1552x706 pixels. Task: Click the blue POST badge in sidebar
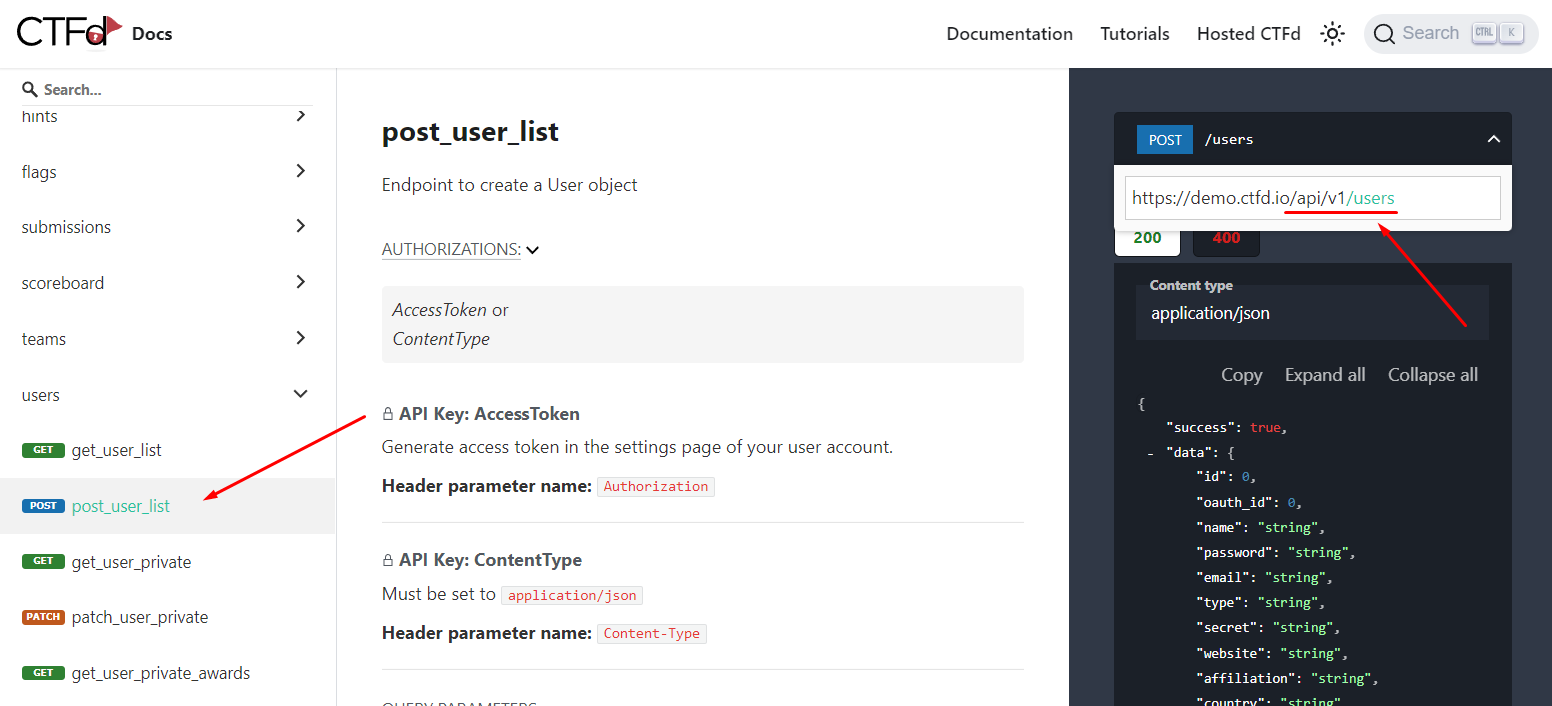pyautogui.click(x=43, y=506)
